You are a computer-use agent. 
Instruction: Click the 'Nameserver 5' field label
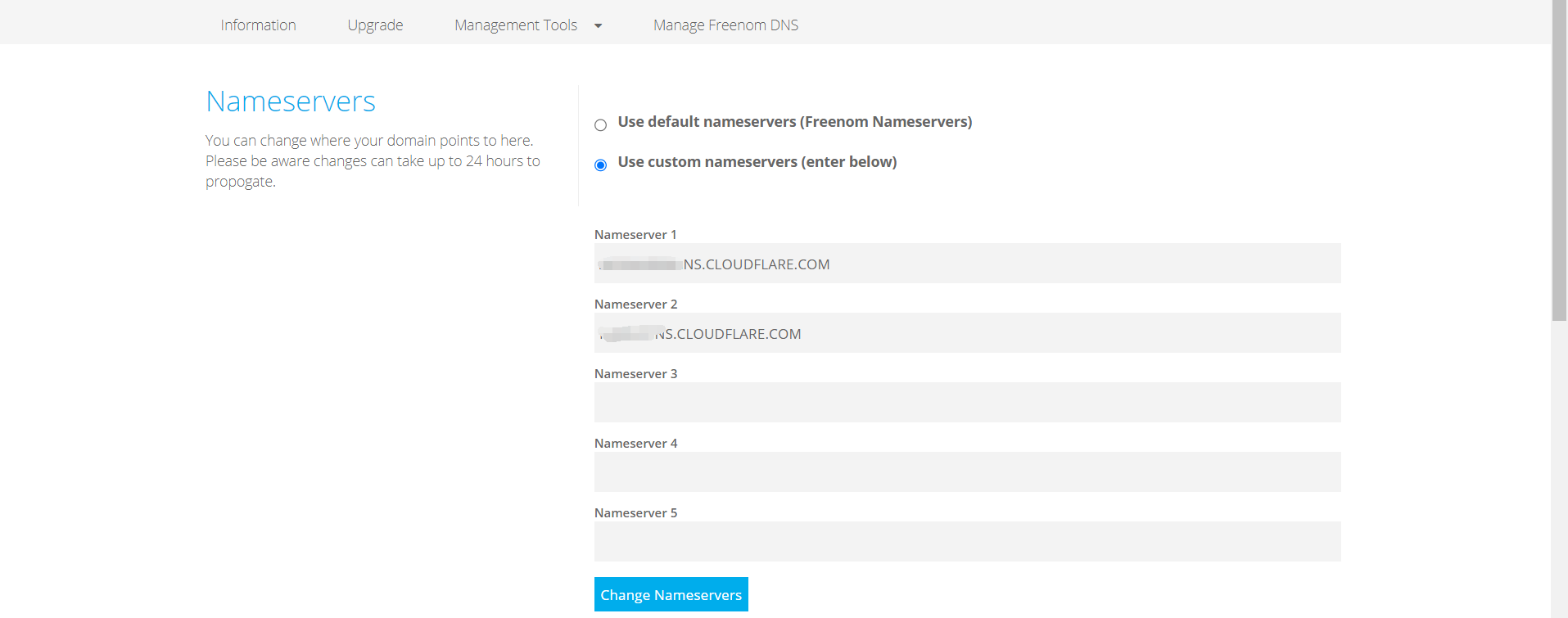point(635,513)
